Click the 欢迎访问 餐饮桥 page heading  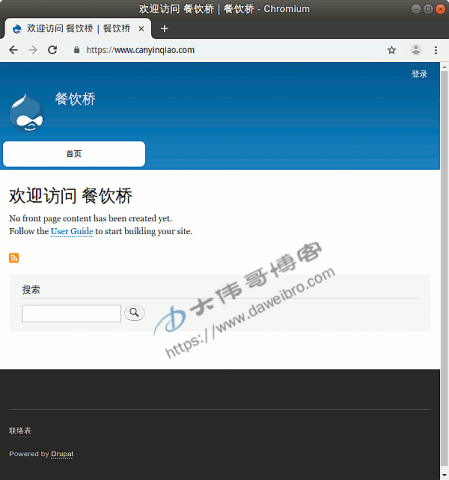71,196
